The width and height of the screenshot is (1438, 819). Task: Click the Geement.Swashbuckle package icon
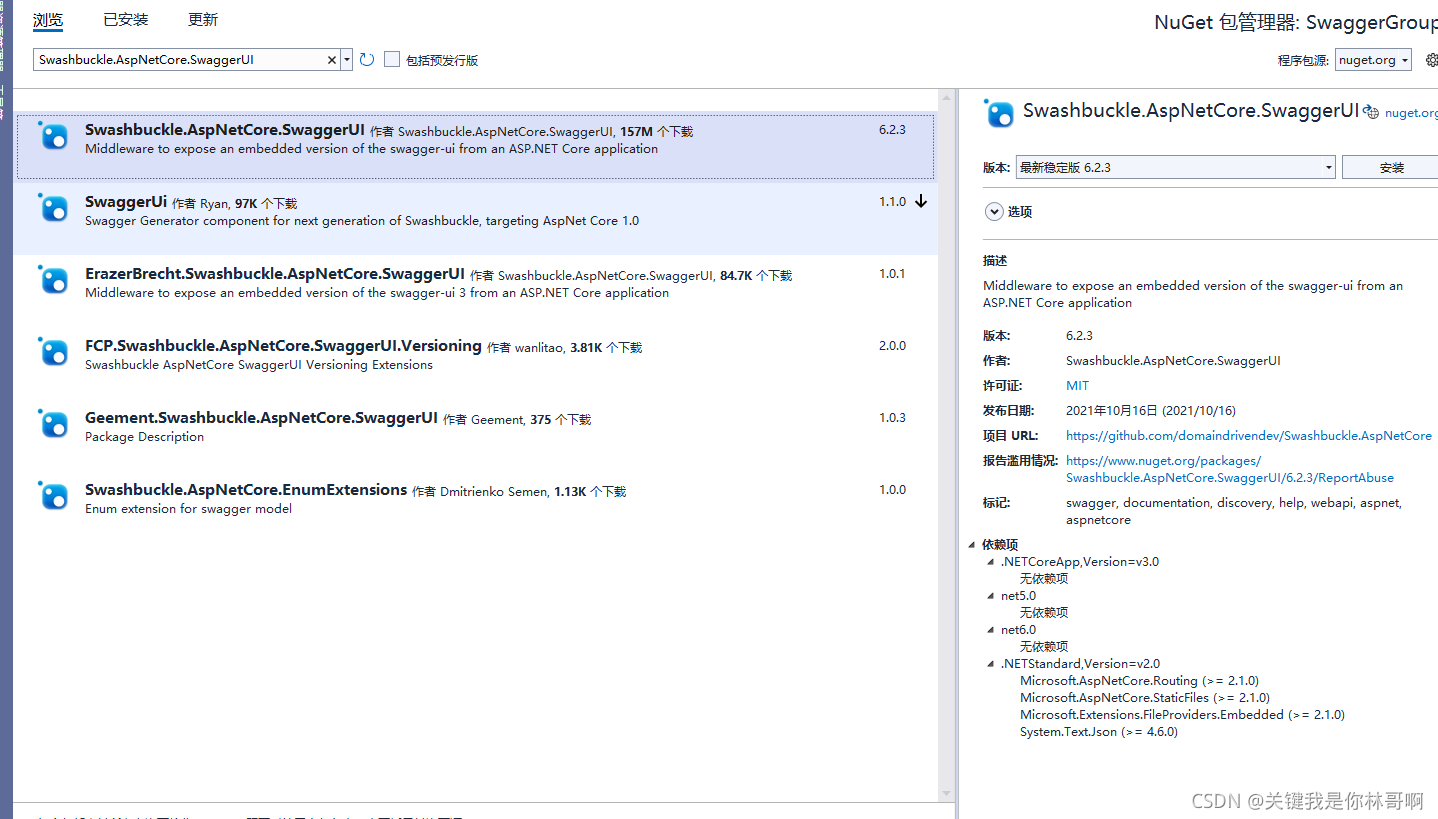coord(53,424)
